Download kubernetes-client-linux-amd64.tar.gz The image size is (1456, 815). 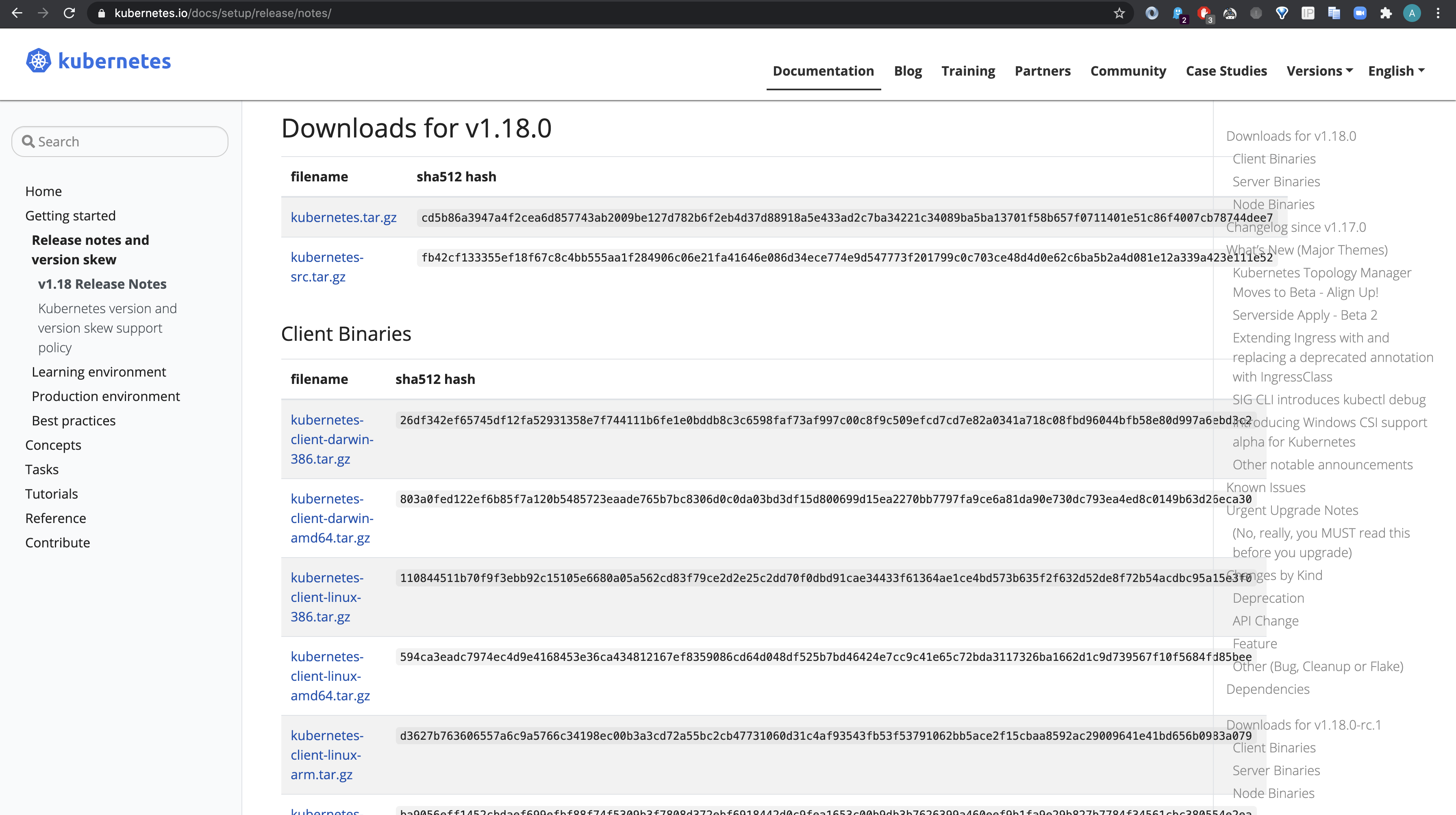(x=330, y=676)
